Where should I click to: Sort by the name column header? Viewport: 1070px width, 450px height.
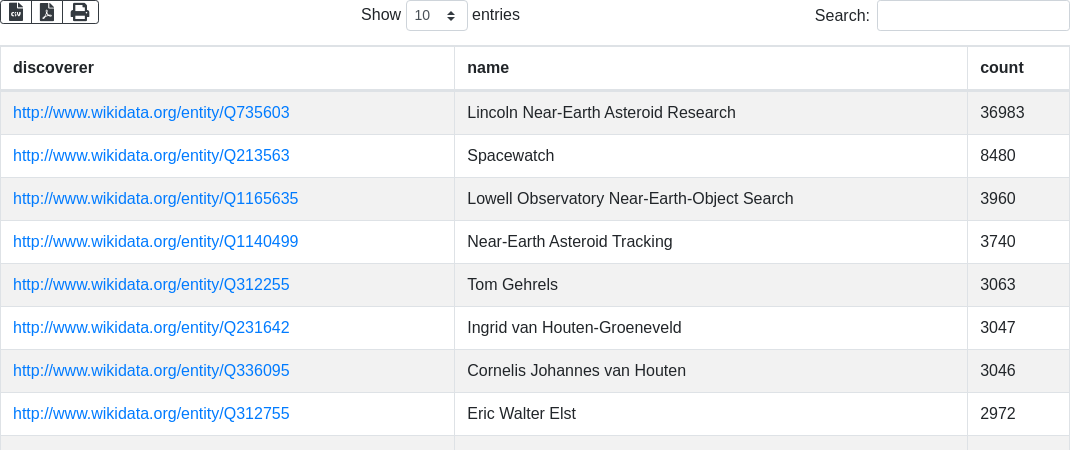pos(488,68)
